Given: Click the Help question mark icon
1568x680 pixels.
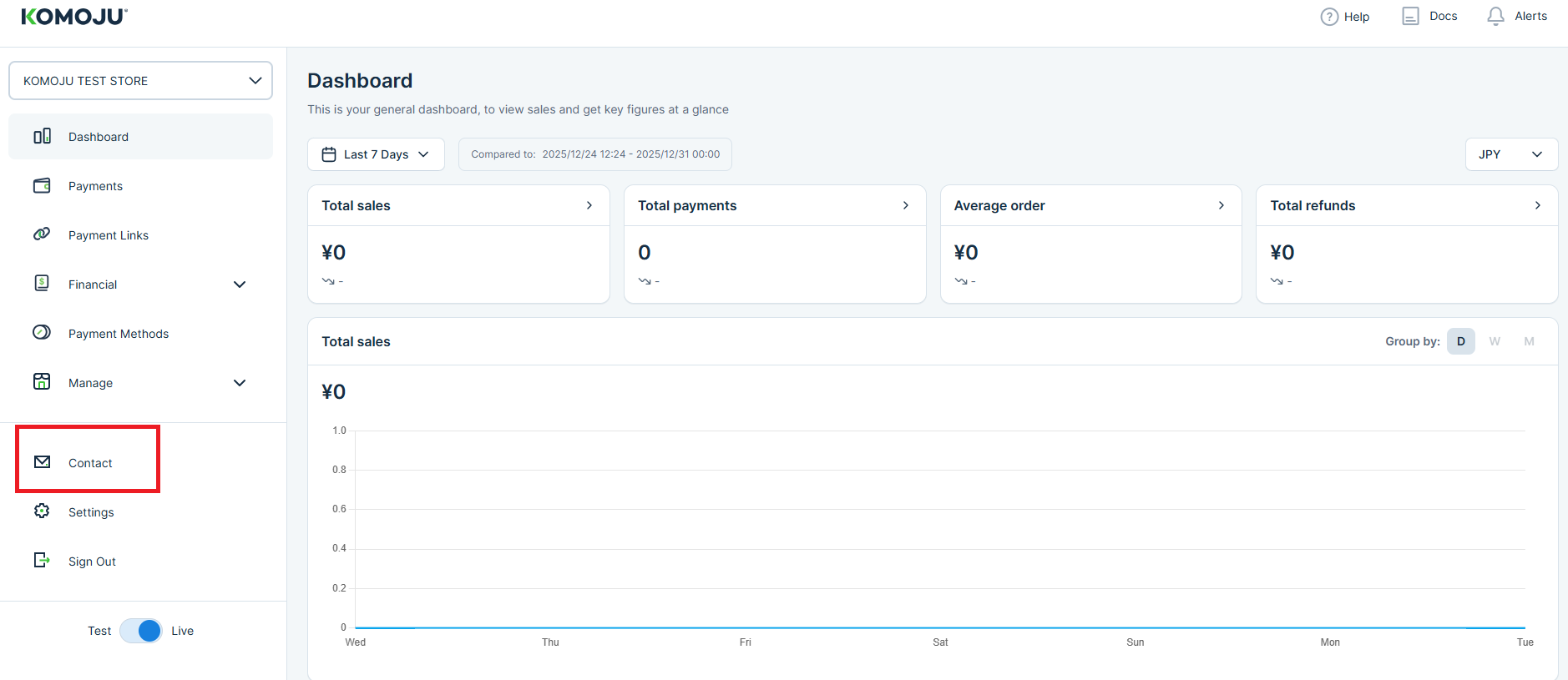Looking at the screenshot, I should [1329, 17].
